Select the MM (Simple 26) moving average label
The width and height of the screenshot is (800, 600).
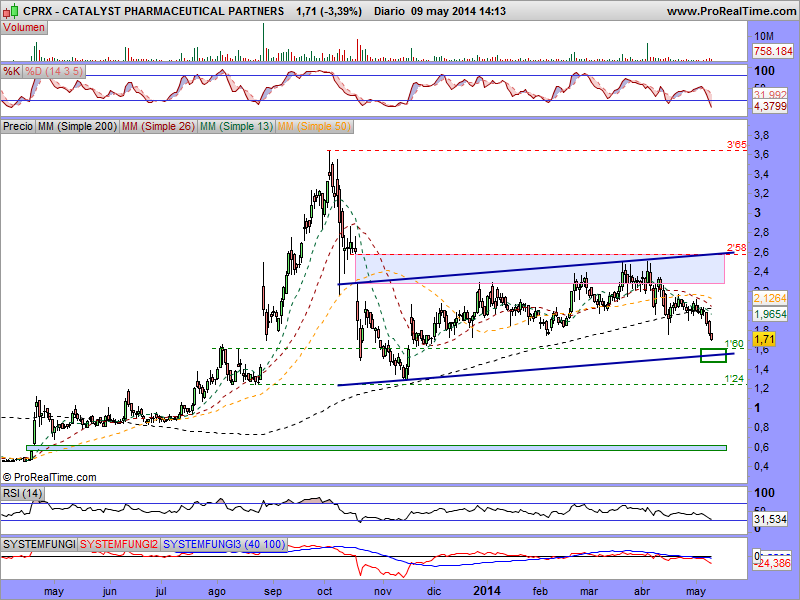pyautogui.click(x=158, y=126)
